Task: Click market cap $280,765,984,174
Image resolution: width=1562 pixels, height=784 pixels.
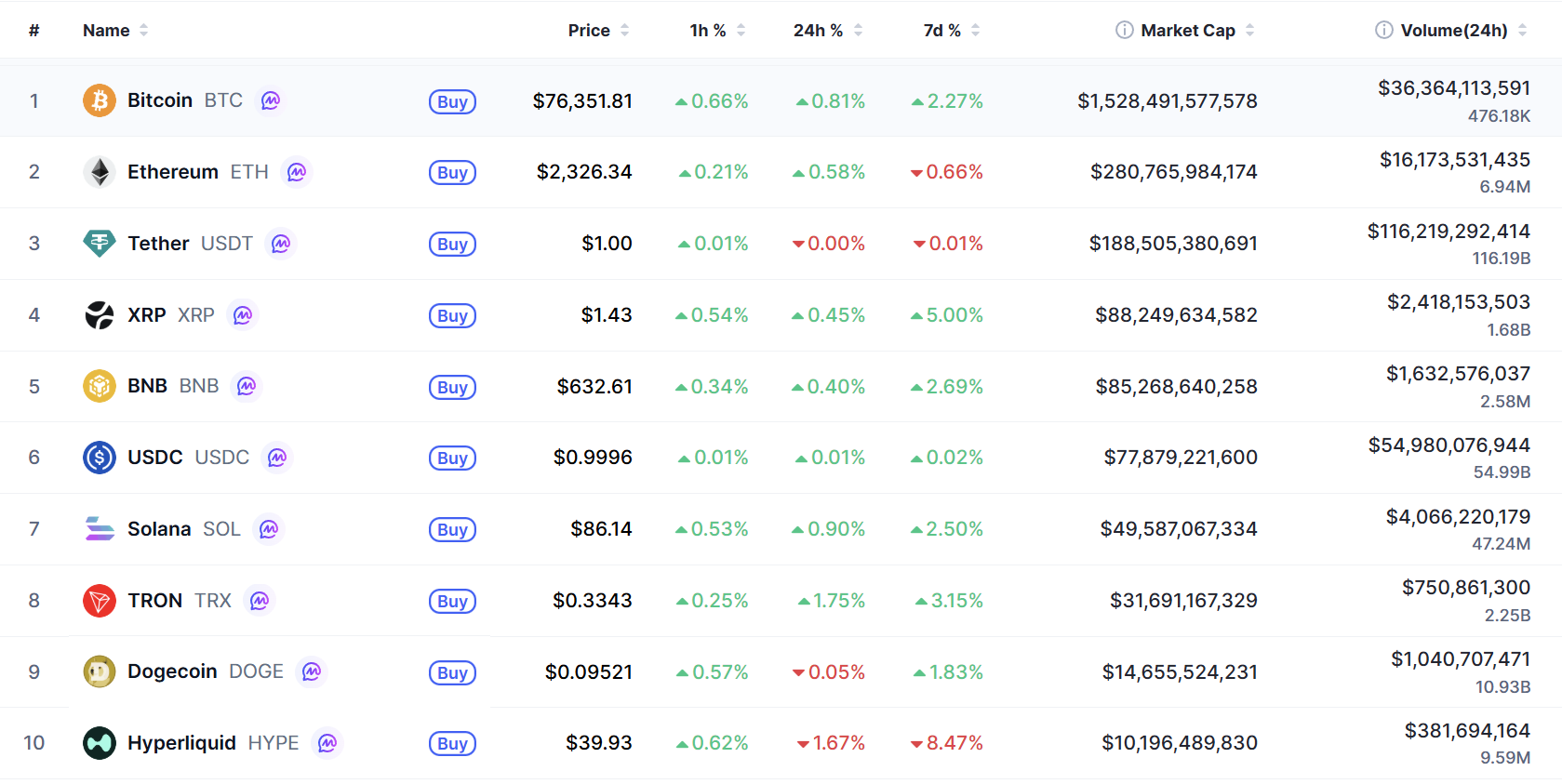Action: (1174, 172)
